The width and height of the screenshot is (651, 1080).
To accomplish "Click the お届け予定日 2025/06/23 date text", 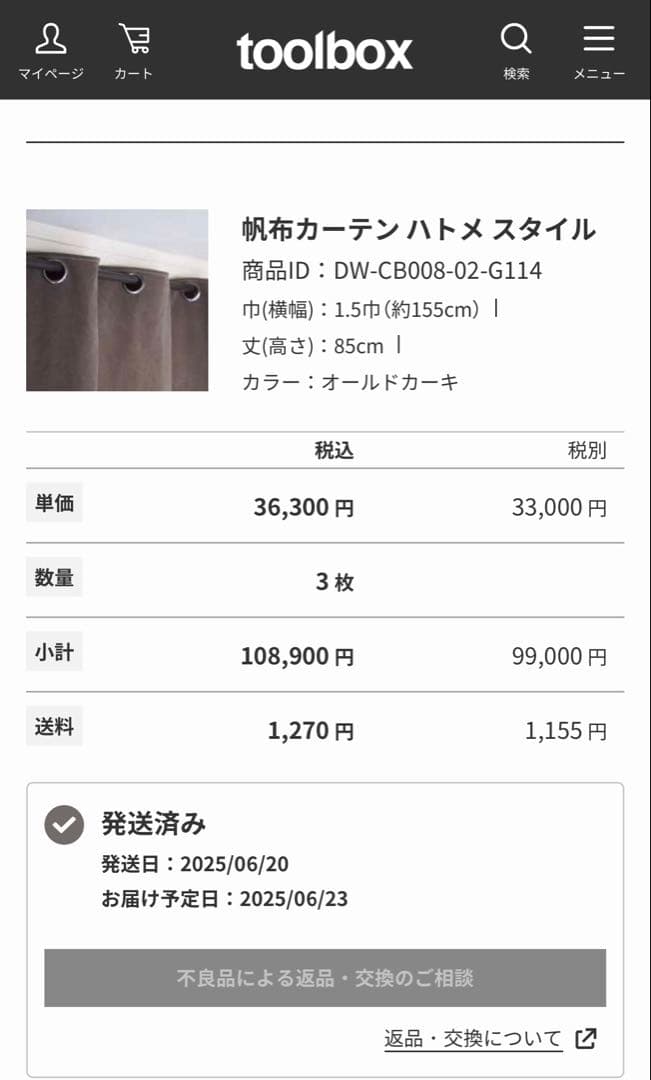I will (221, 899).
